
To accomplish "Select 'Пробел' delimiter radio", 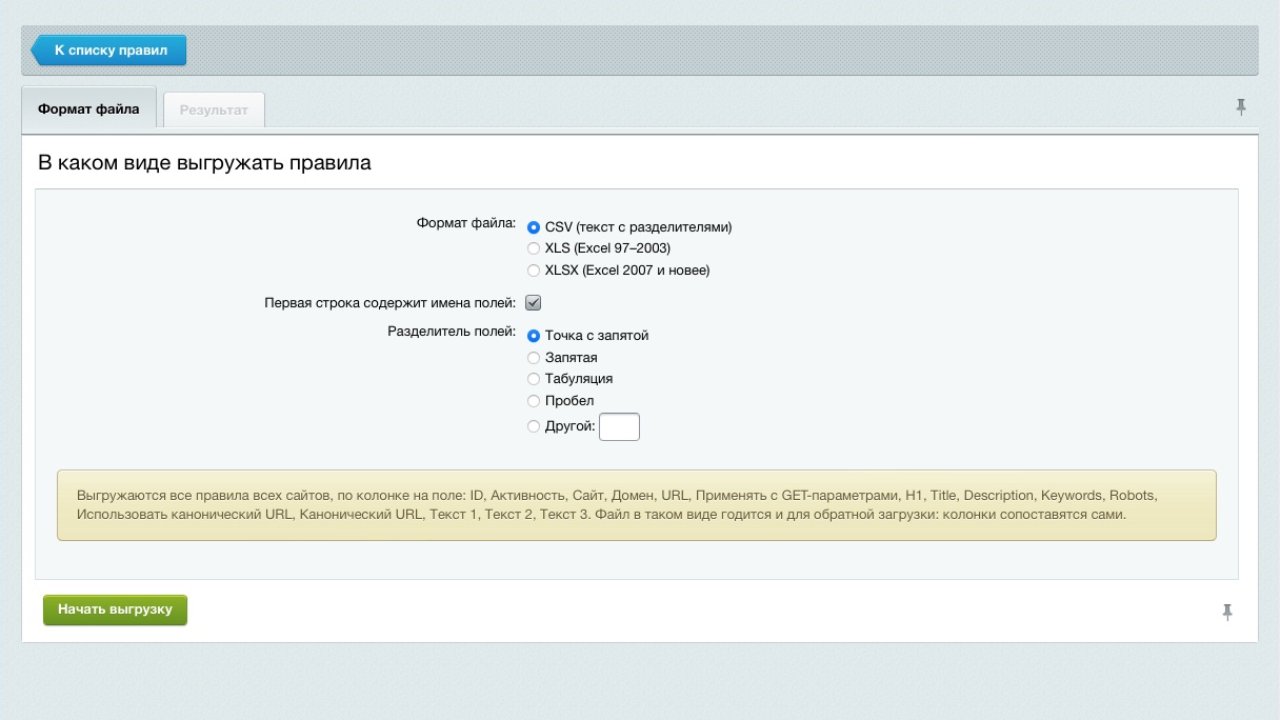I will 533,401.
